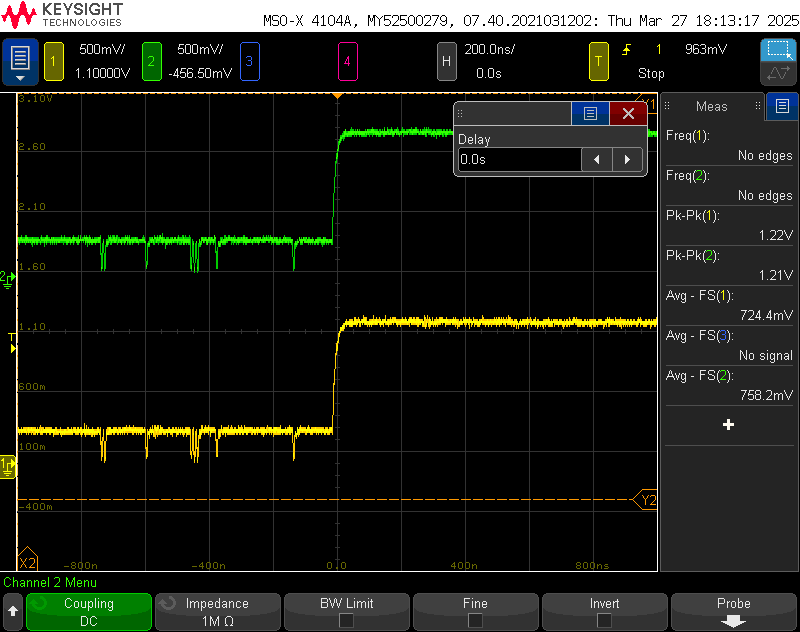Click the rising edge trigger icon
800x632 pixels.
click(626, 49)
